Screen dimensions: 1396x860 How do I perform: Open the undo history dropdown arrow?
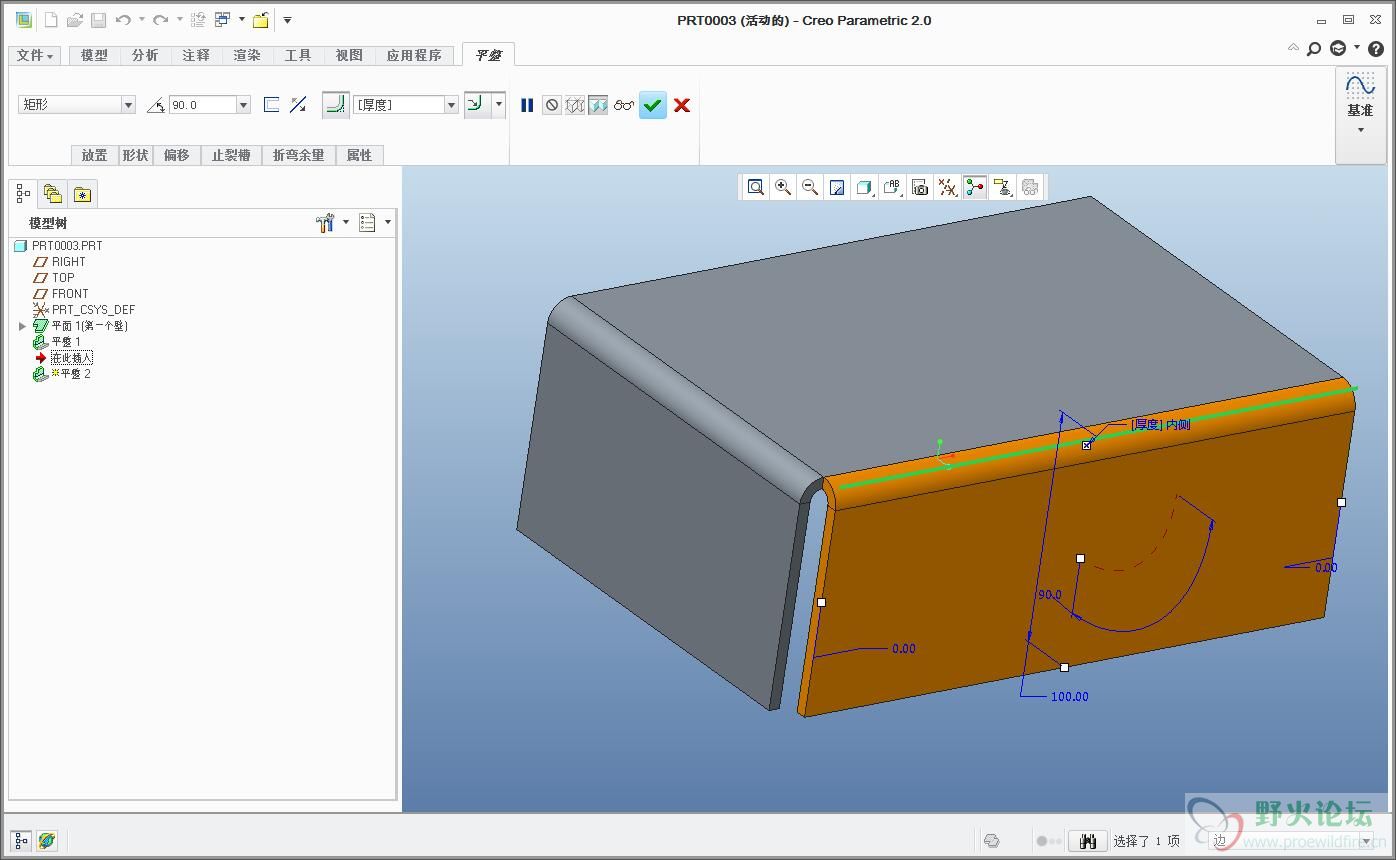point(141,20)
